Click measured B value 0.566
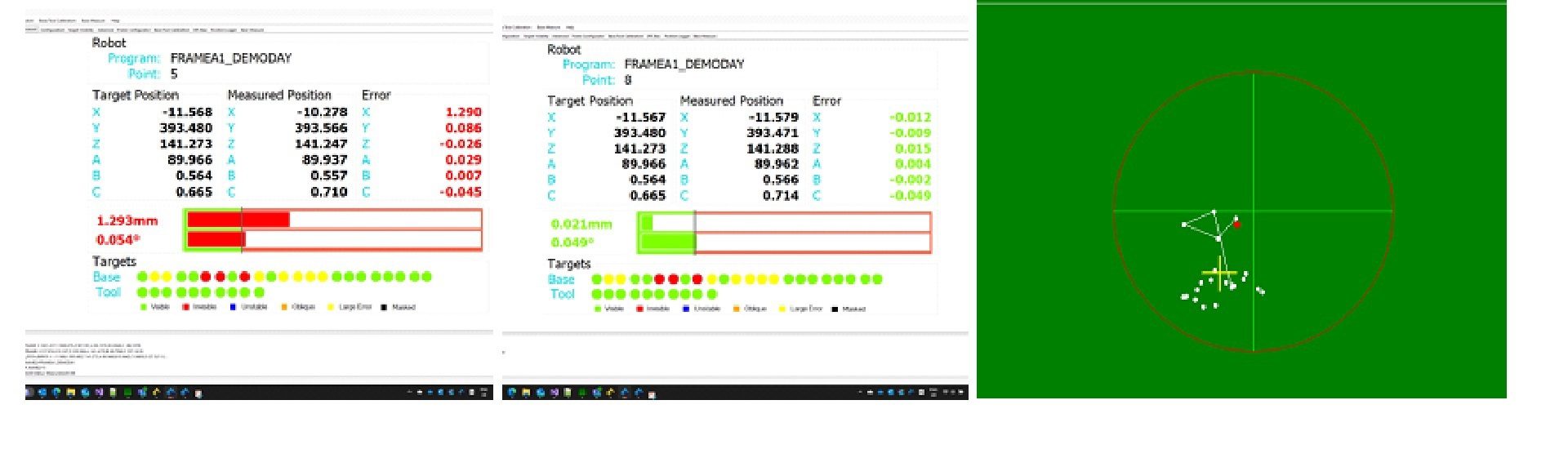The height and width of the screenshot is (458, 1568). tap(781, 180)
